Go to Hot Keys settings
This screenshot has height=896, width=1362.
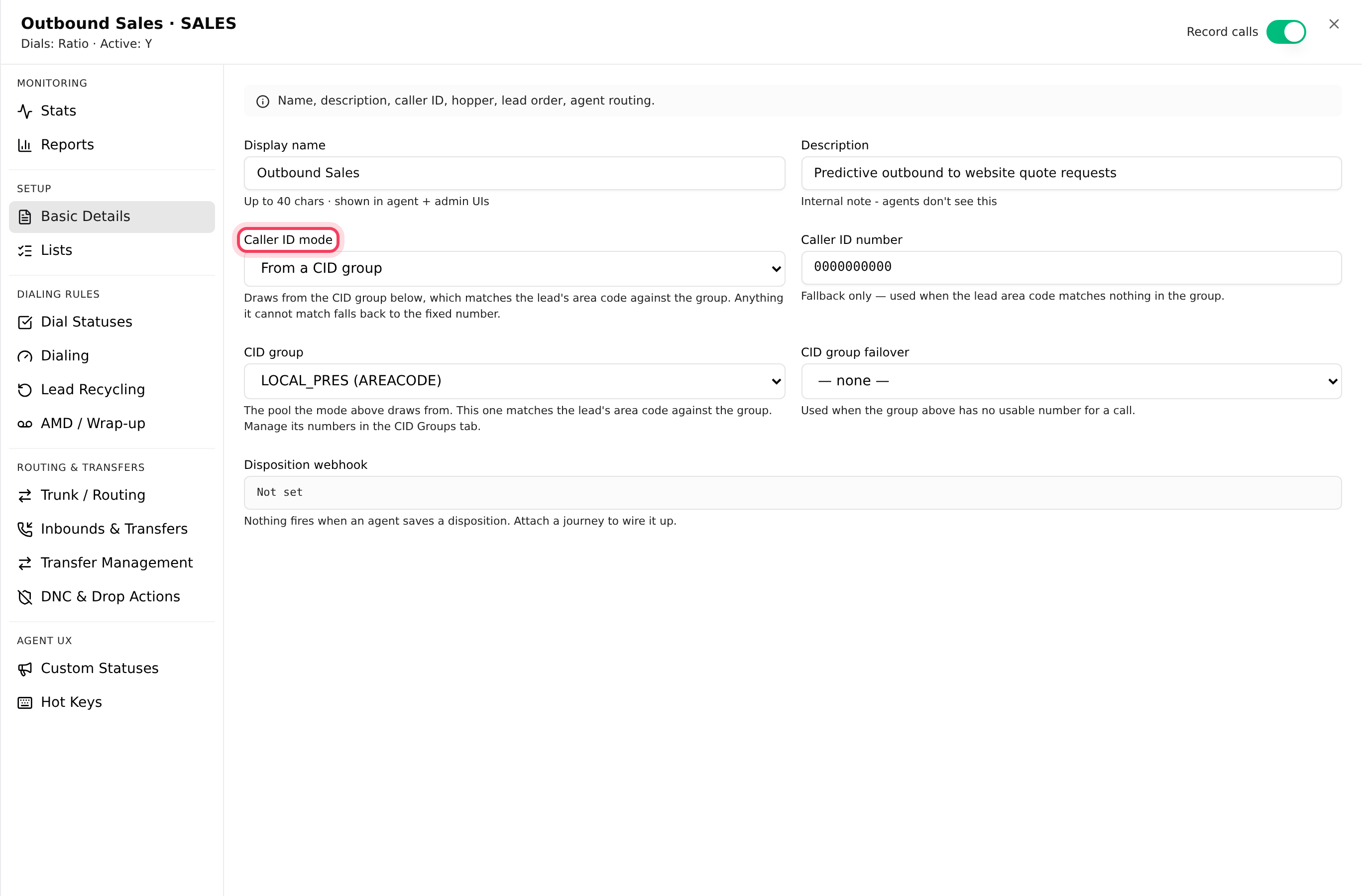[x=112, y=702]
